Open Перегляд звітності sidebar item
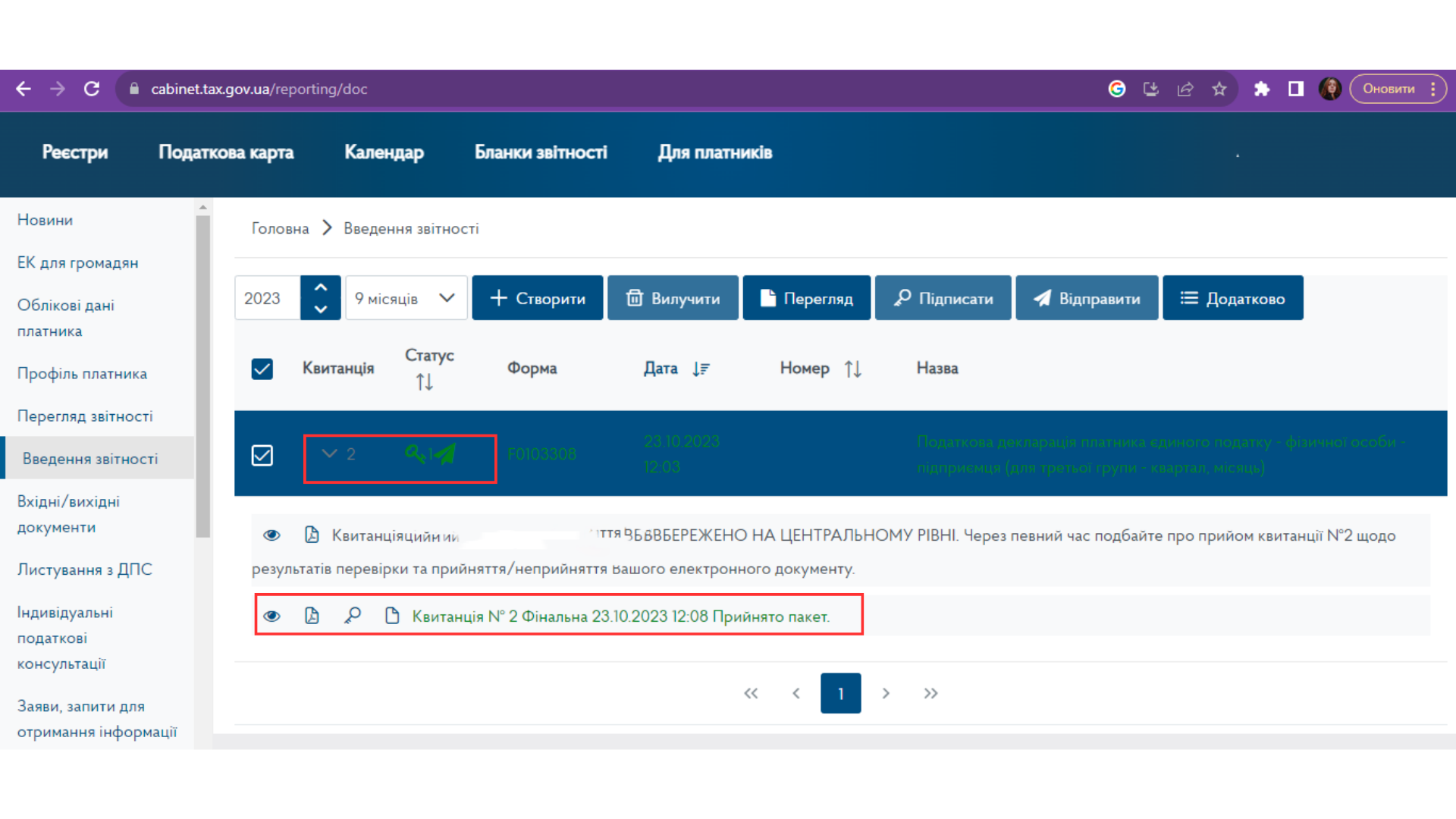Screen dimensions: 1456x819 pos(85,416)
